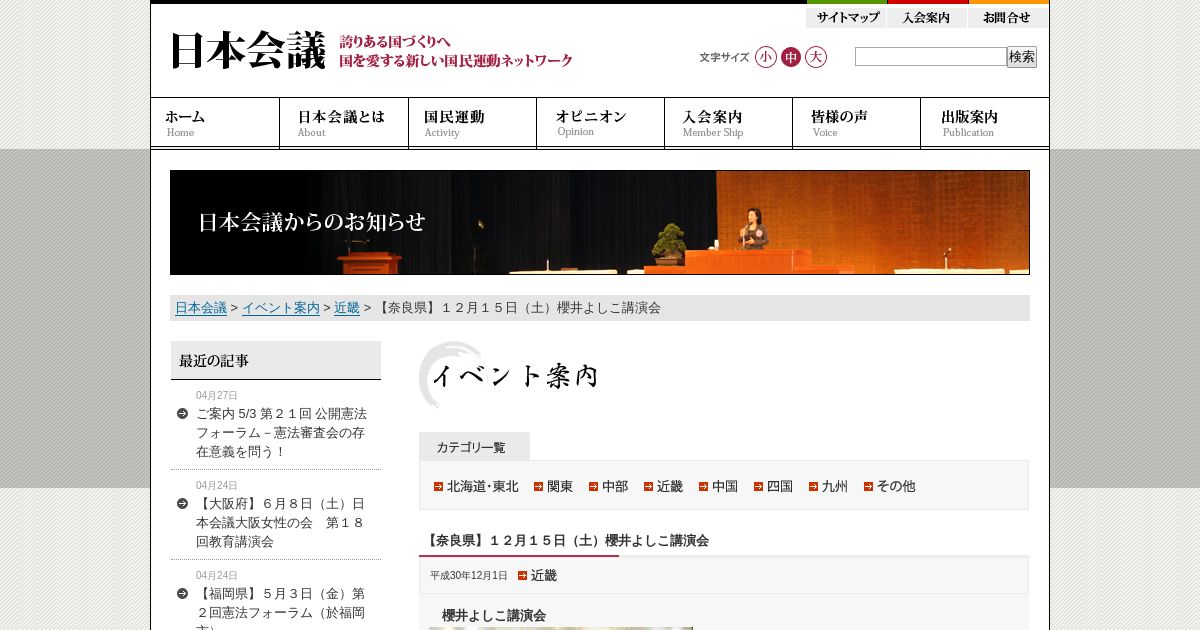Click arrow icon next to 中部

pos(594,487)
